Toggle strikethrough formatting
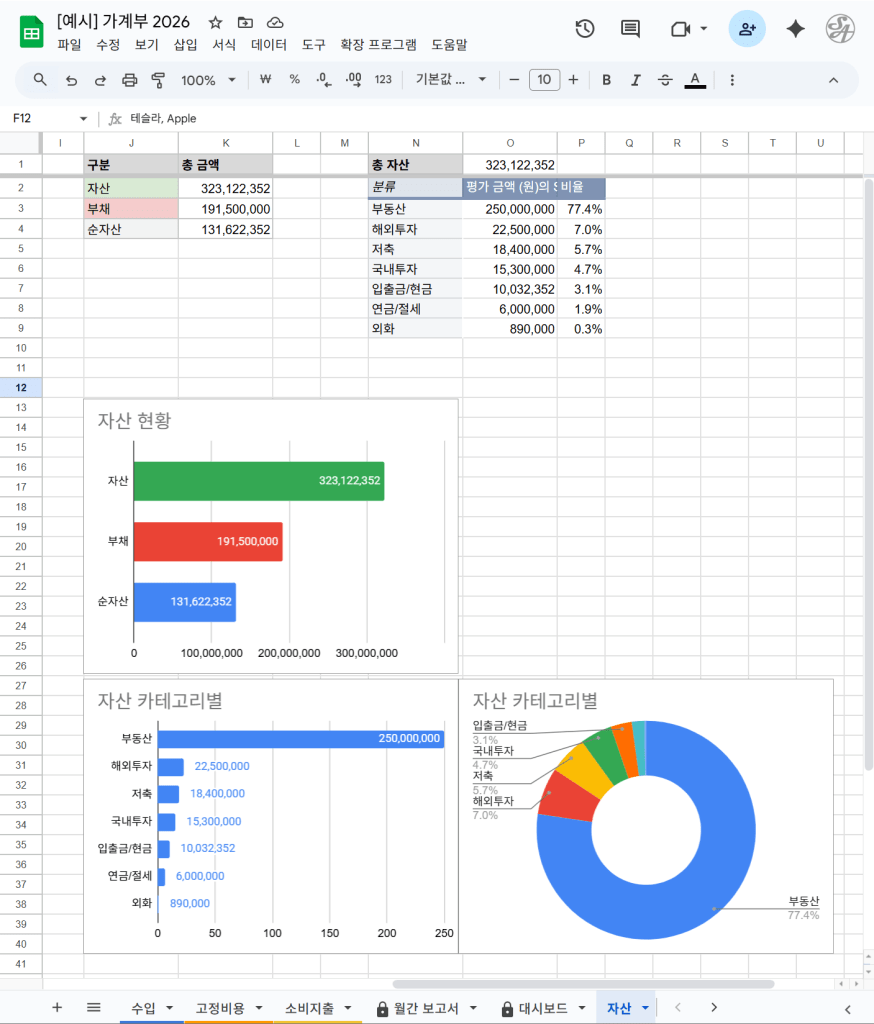 click(x=665, y=80)
